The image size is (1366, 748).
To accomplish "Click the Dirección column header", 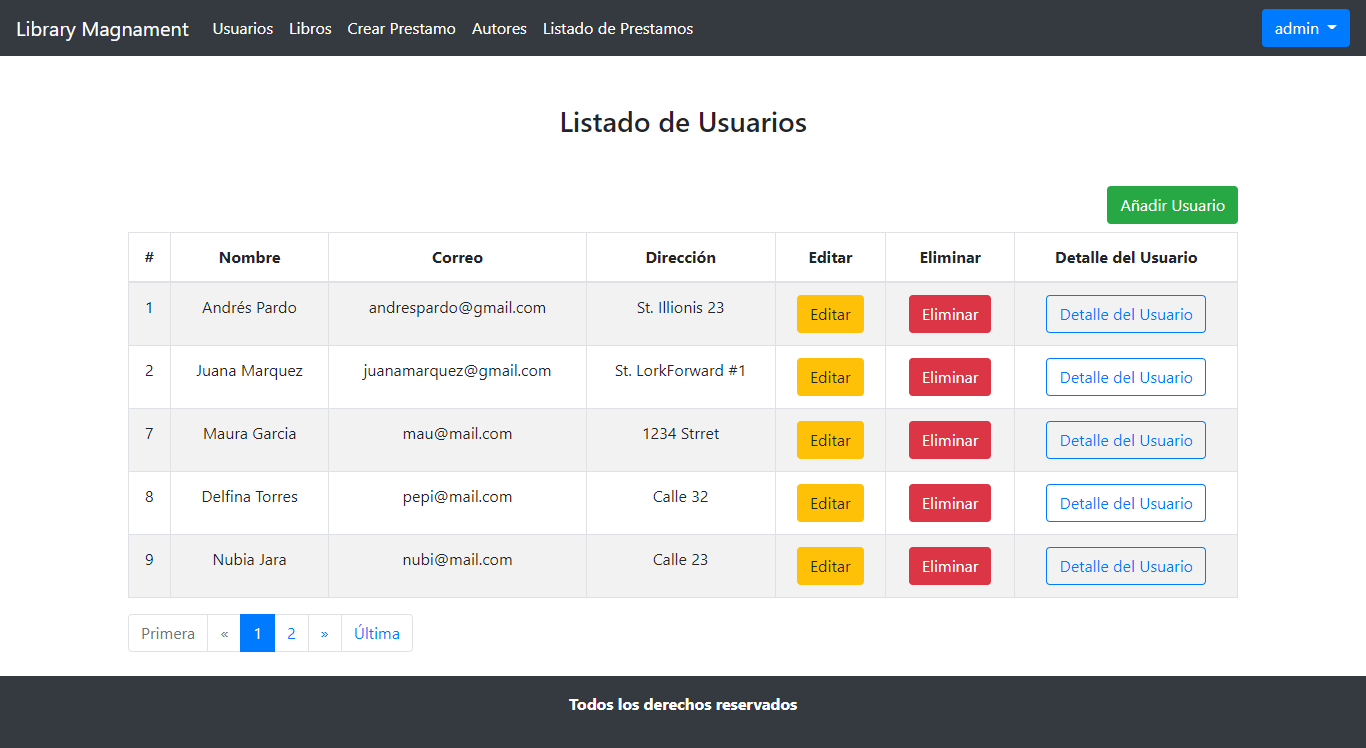I will tap(680, 258).
